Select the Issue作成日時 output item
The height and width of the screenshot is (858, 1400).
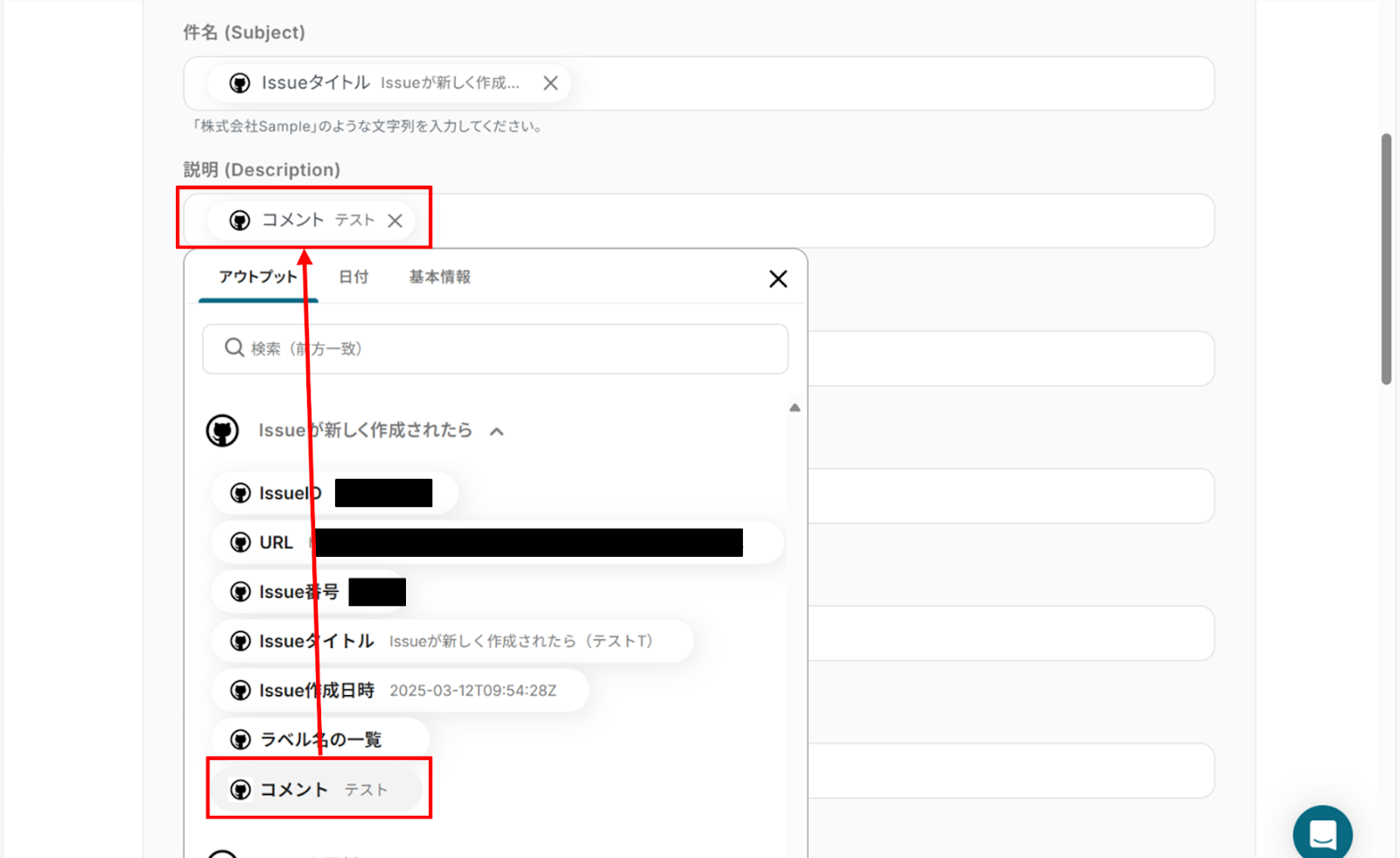[400, 690]
